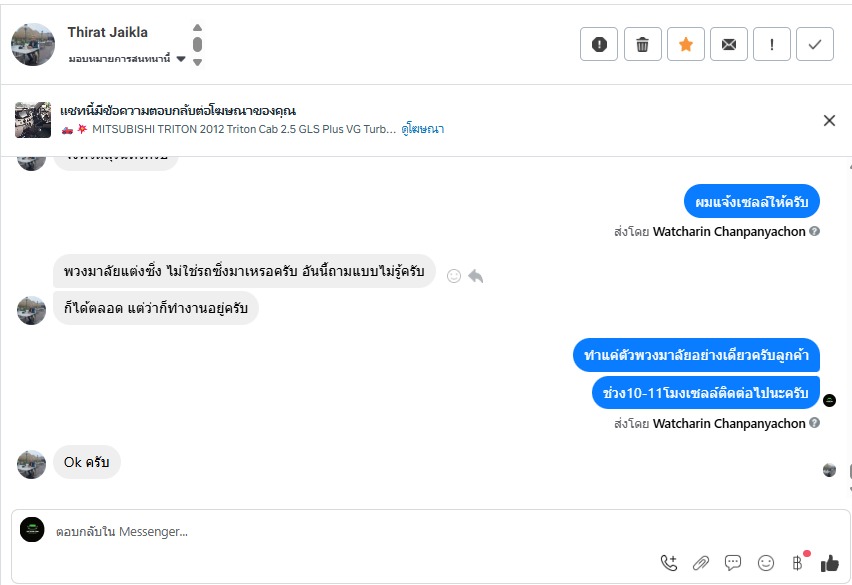Mark conversation unread with envelope icon

pyautogui.click(x=729, y=44)
